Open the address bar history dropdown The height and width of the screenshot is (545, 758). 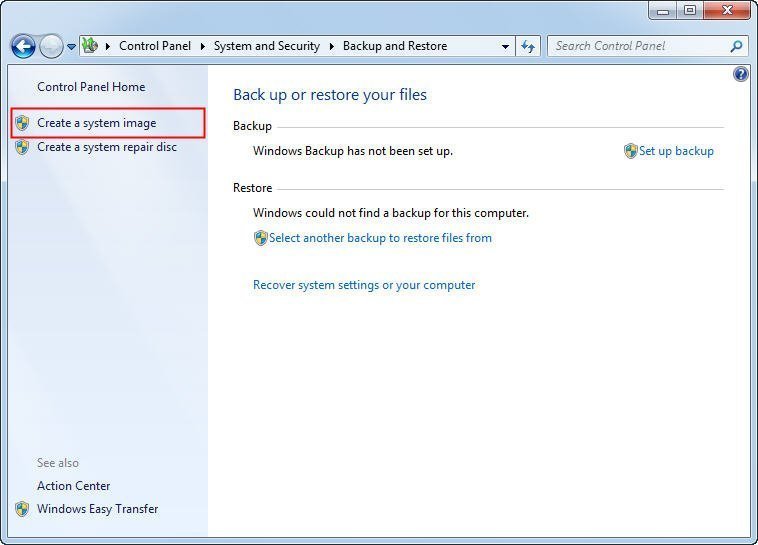coord(505,46)
